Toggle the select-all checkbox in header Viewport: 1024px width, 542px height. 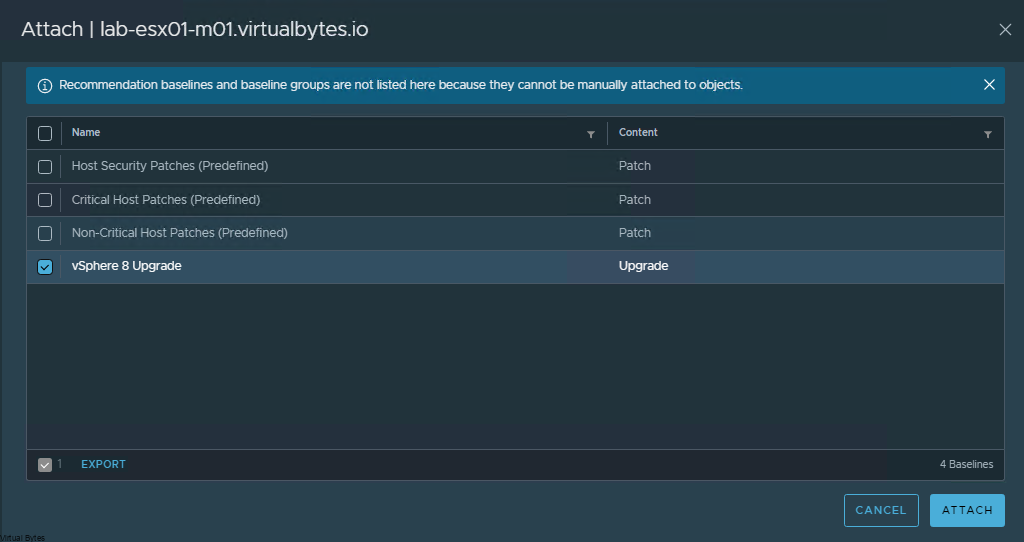(45, 134)
